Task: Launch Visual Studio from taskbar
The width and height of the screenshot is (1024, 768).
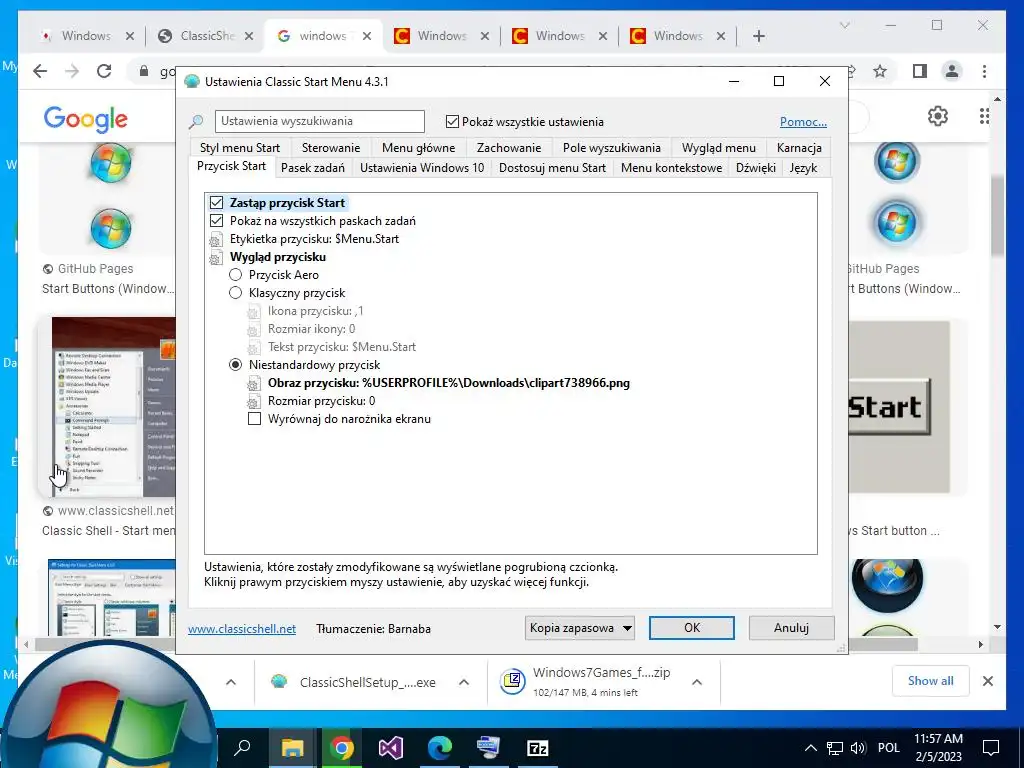Action: point(391,748)
